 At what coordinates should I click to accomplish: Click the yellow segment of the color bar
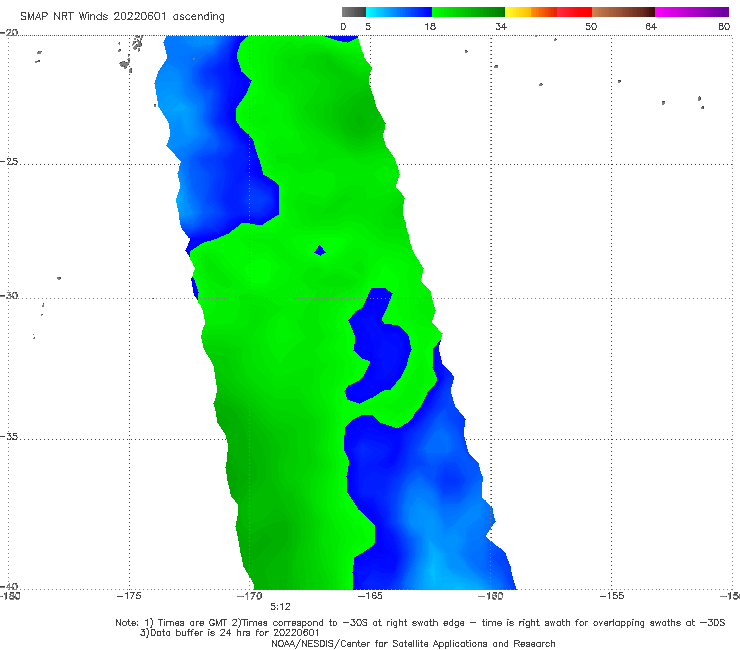coord(518,12)
